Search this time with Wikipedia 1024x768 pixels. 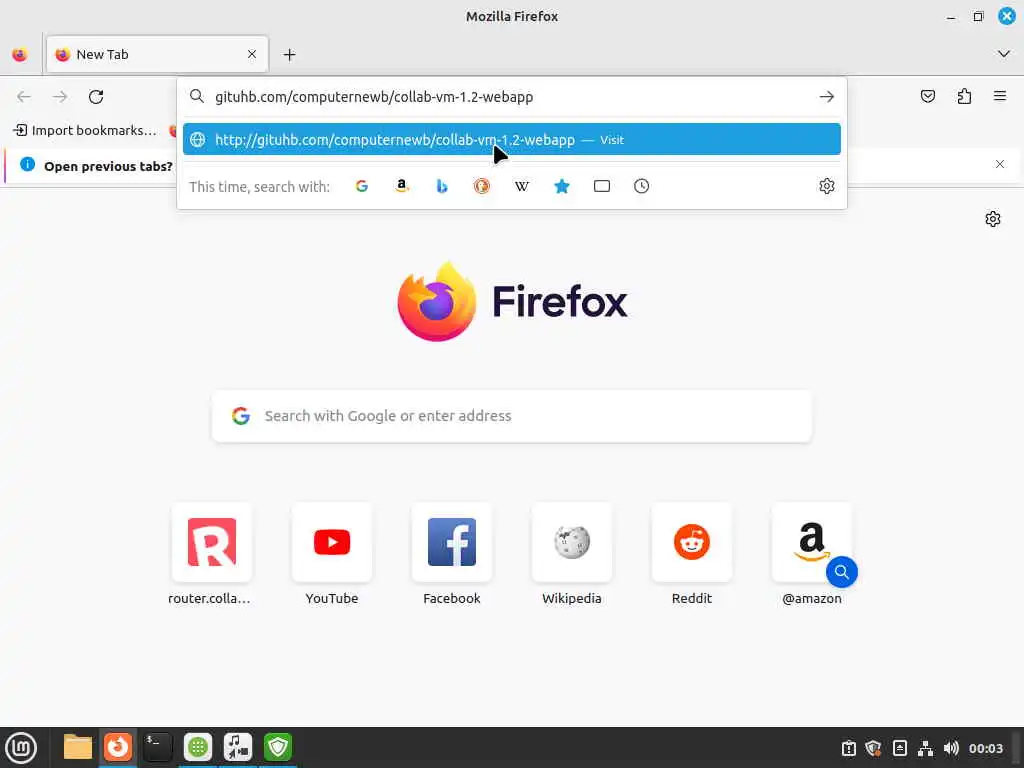(x=522, y=186)
